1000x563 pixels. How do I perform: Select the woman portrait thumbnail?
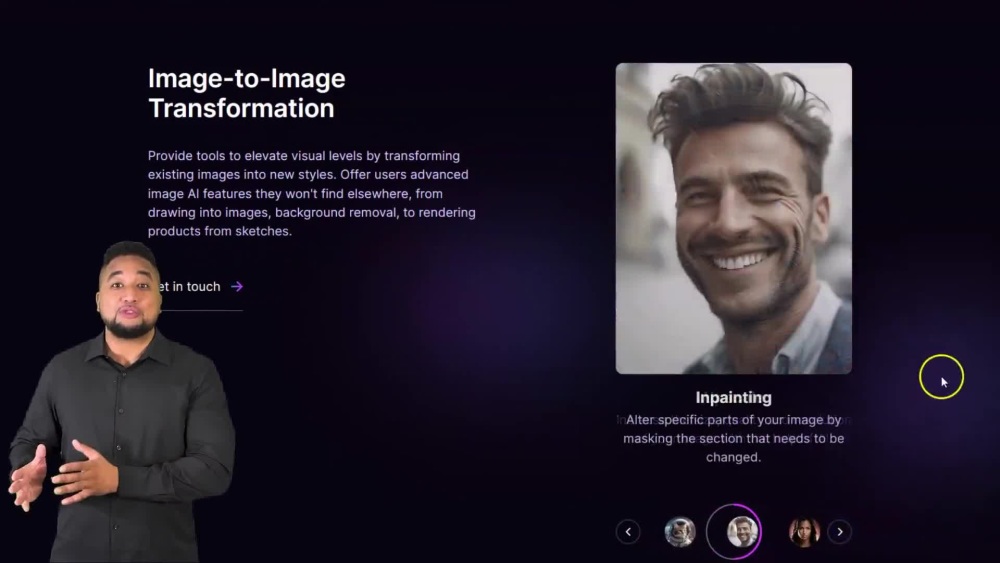804,531
